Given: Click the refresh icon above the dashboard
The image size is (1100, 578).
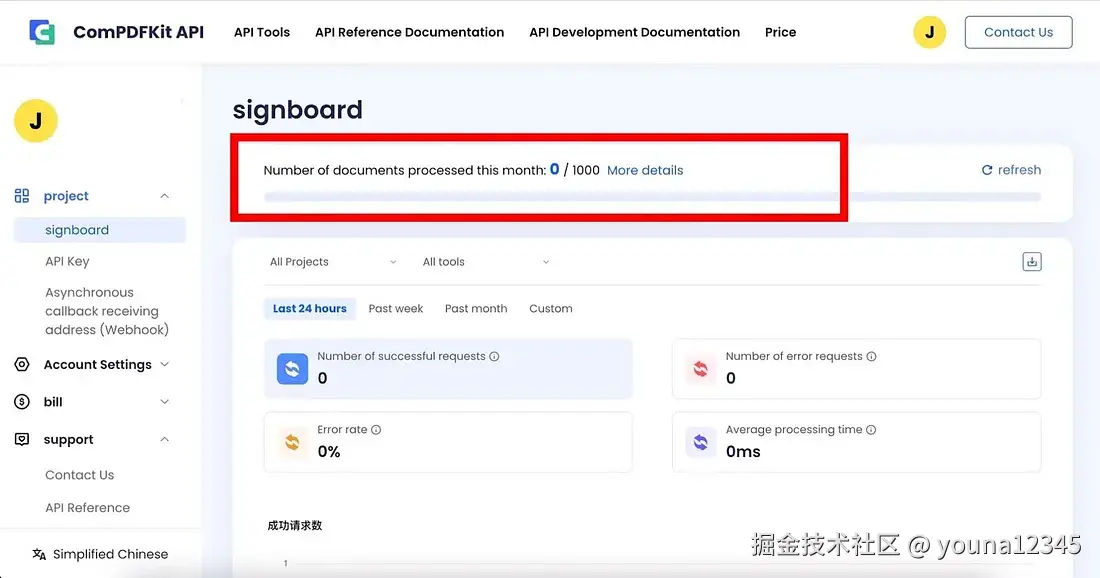Looking at the screenshot, I should [x=986, y=169].
